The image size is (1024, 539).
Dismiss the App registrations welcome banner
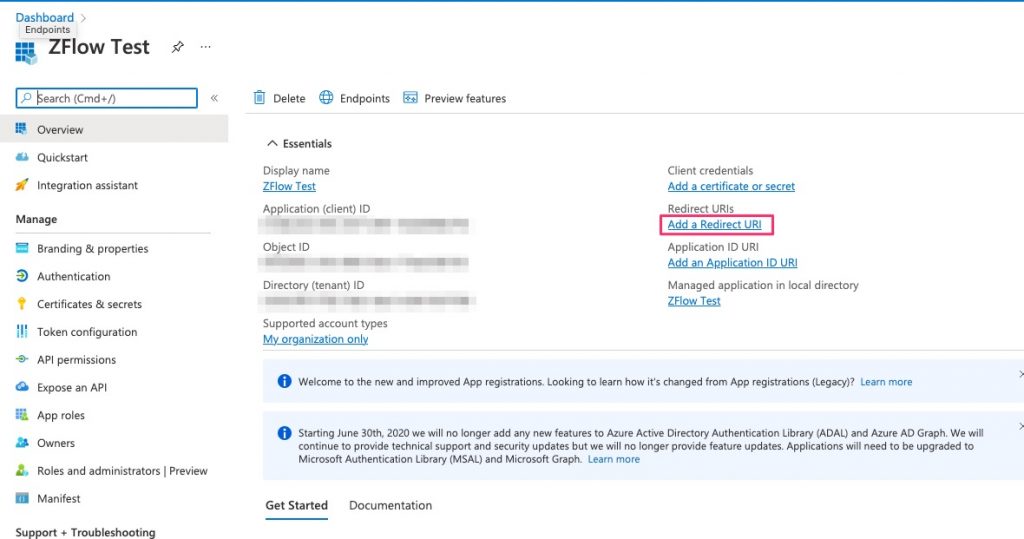[1020, 374]
